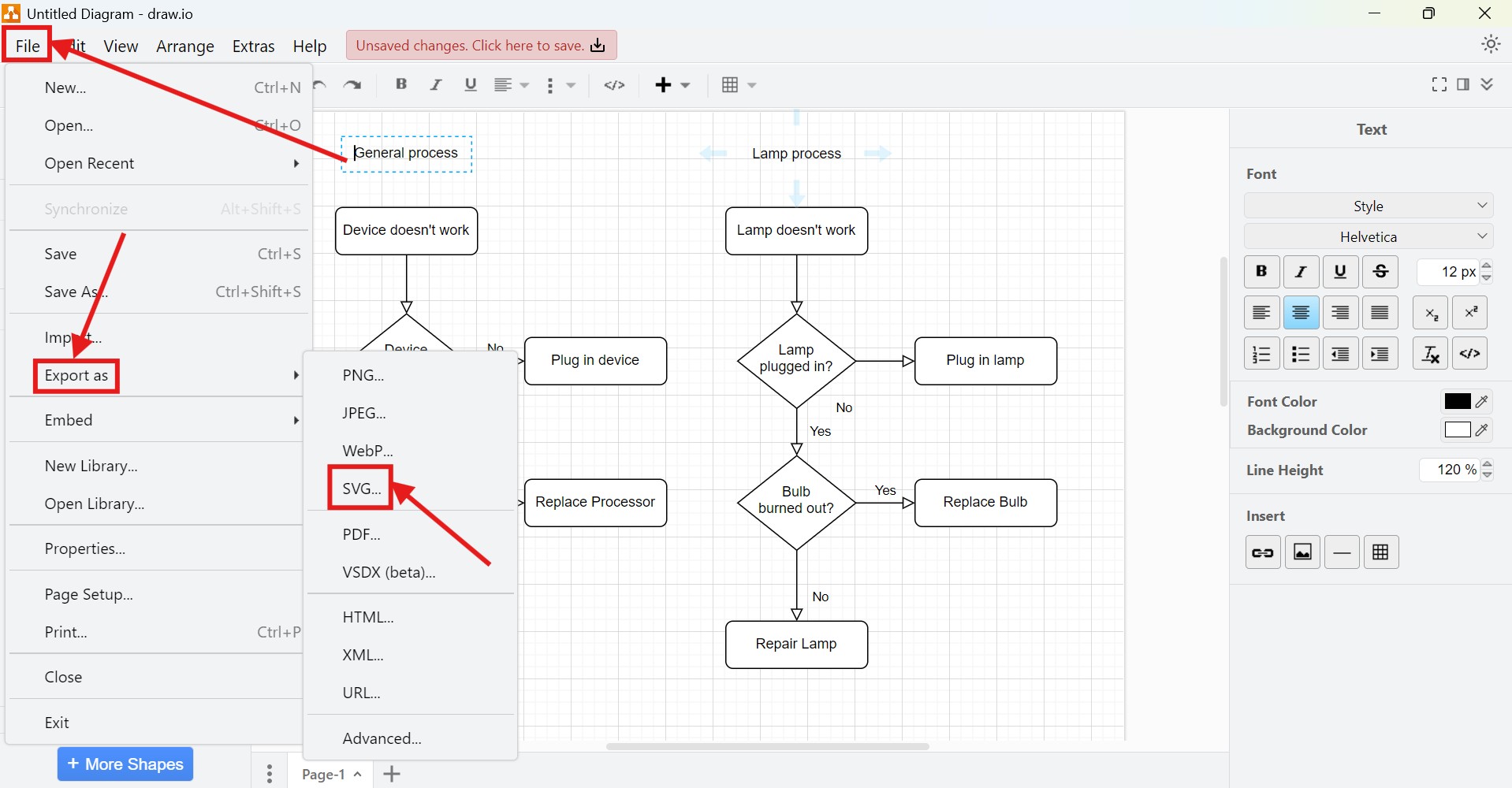The image size is (1512, 788).
Task: Insert an image using the Insert panel
Action: click(1302, 552)
